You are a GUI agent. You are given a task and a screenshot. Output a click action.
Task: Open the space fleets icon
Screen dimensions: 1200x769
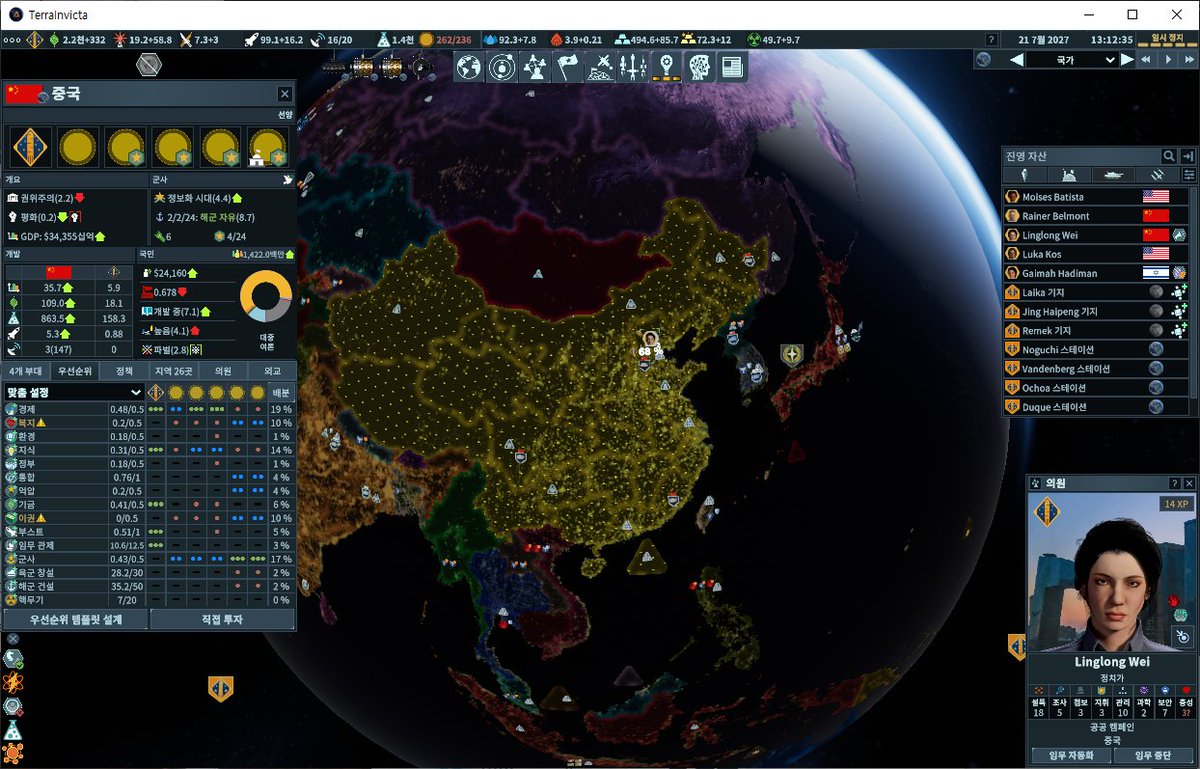pos(600,67)
